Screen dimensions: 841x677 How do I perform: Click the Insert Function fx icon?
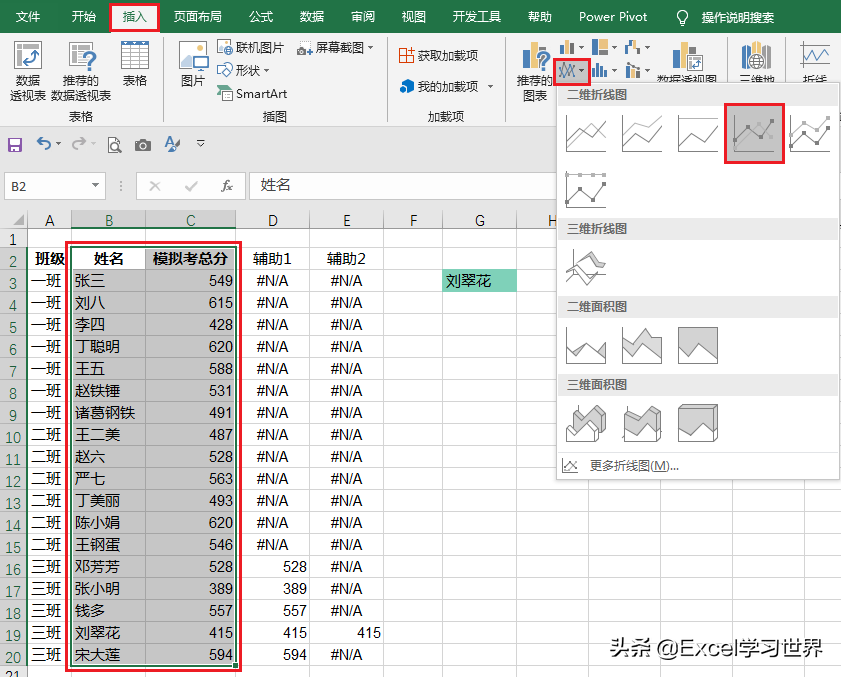[x=226, y=186]
